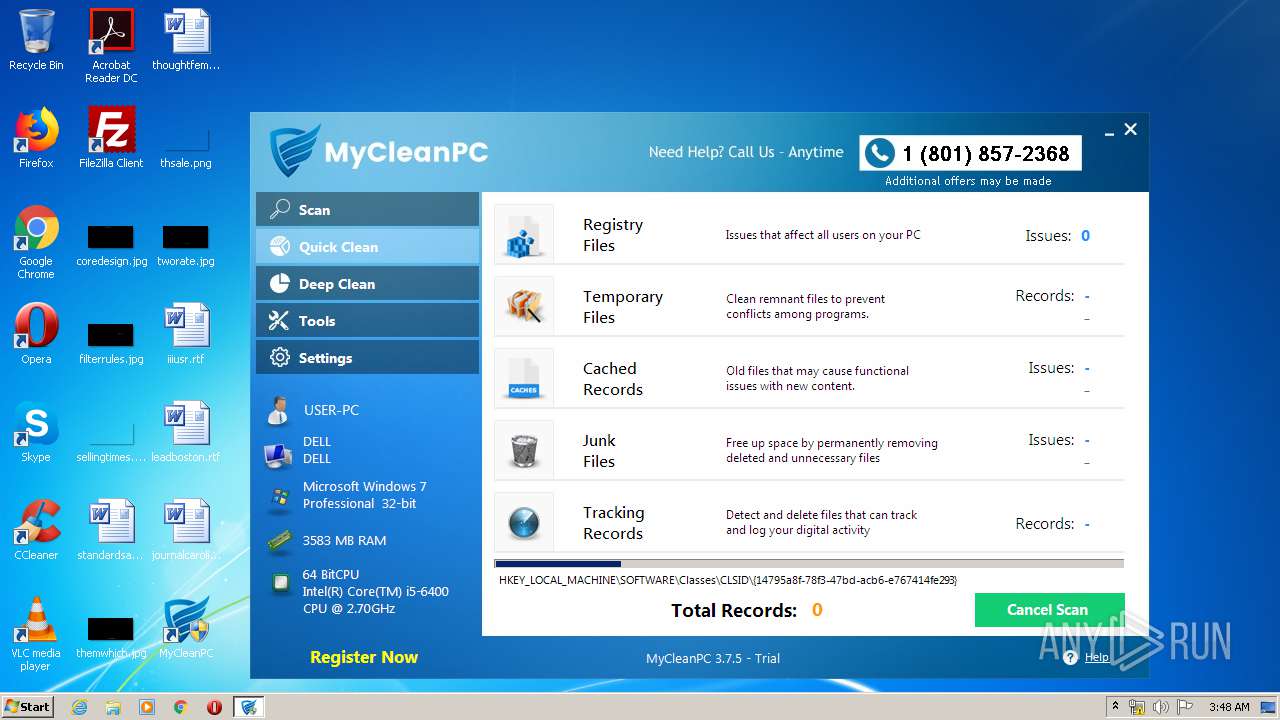
Task: Open the Deep Clean section
Action: click(x=367, y=284)
